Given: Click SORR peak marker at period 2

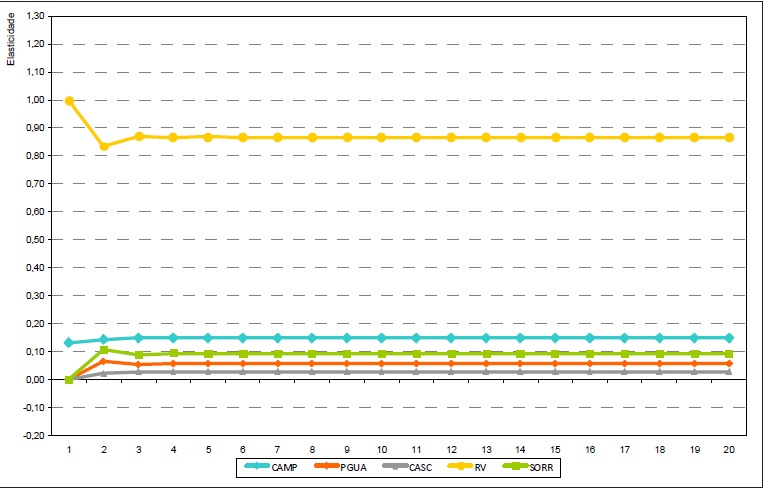Looking at the screenshot, I should click(104, 350).
